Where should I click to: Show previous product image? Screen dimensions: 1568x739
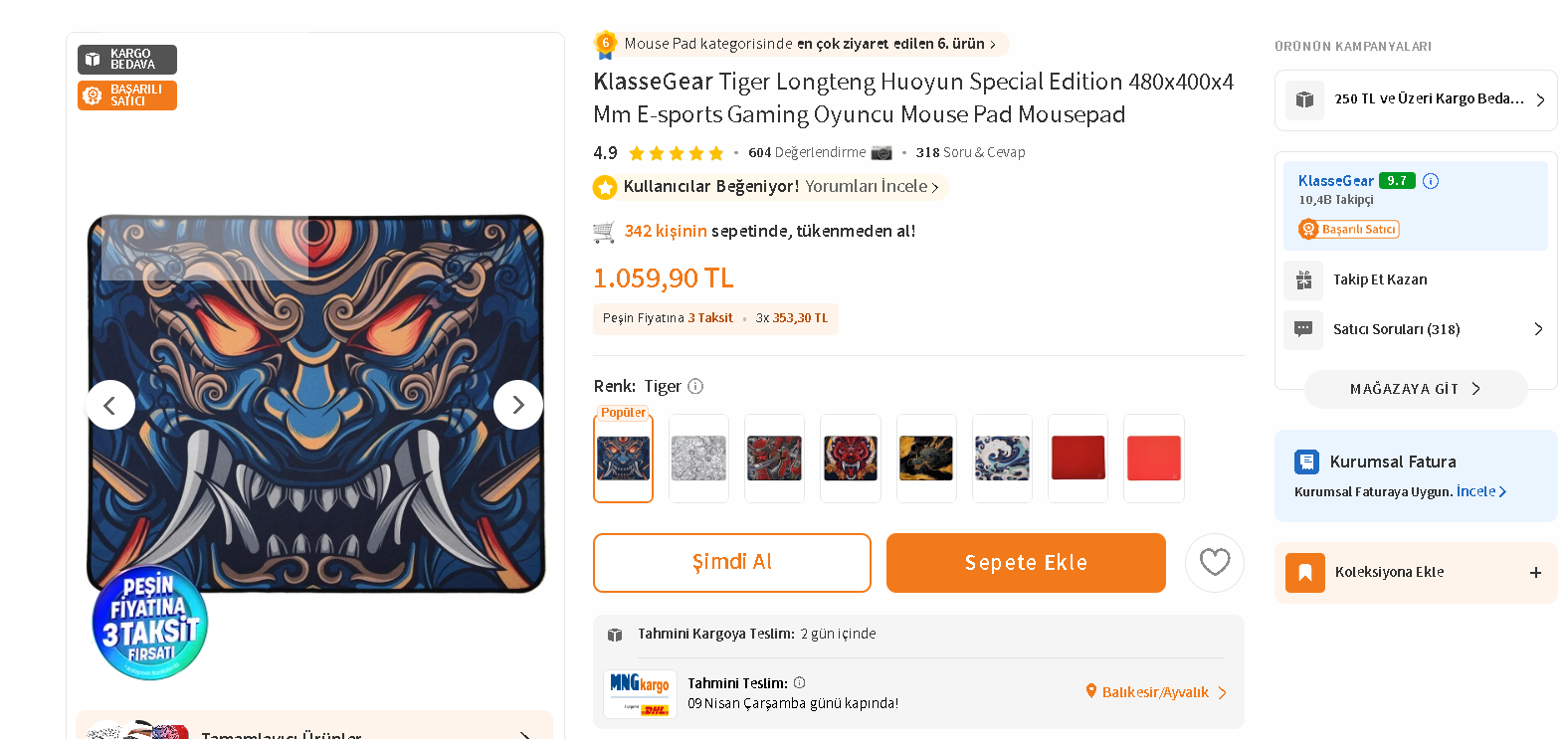coord(110,405)
